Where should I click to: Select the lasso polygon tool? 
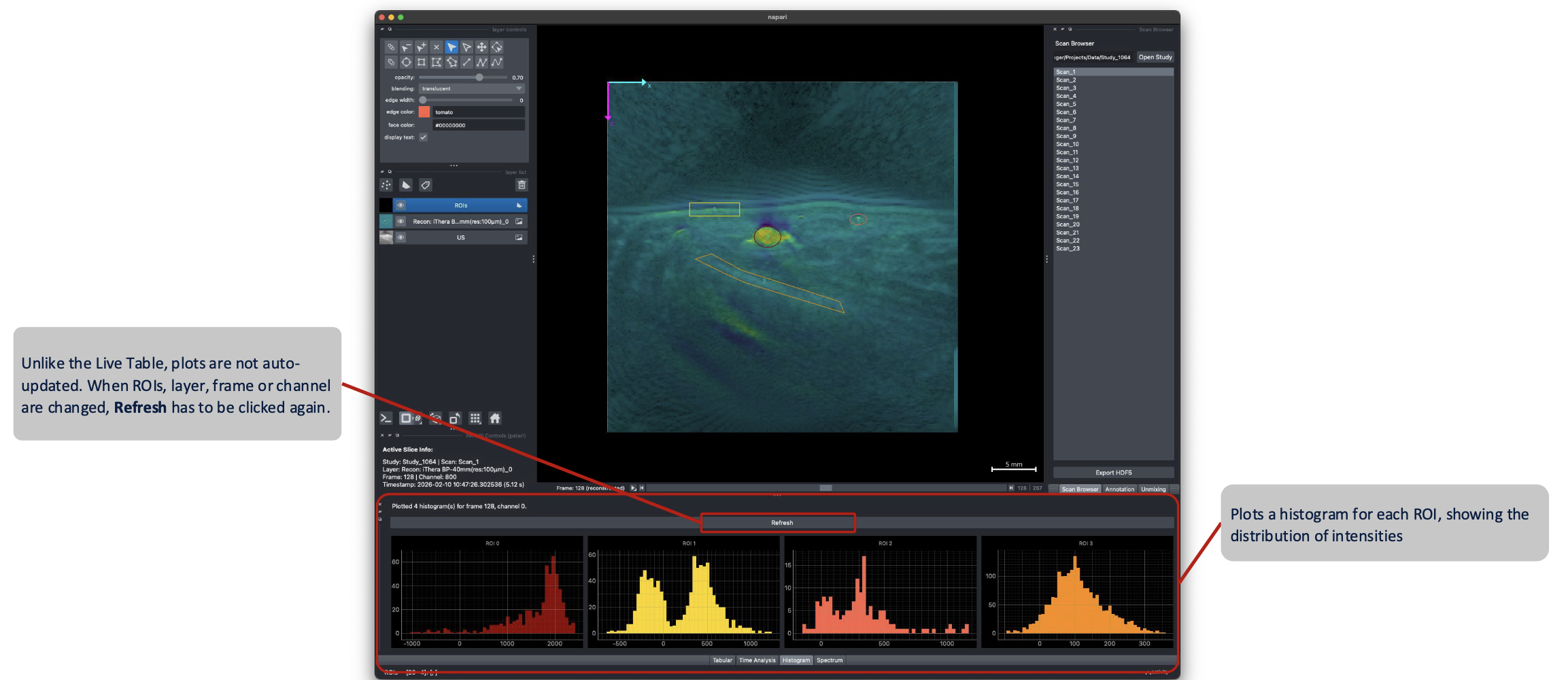tap(451, 62)
